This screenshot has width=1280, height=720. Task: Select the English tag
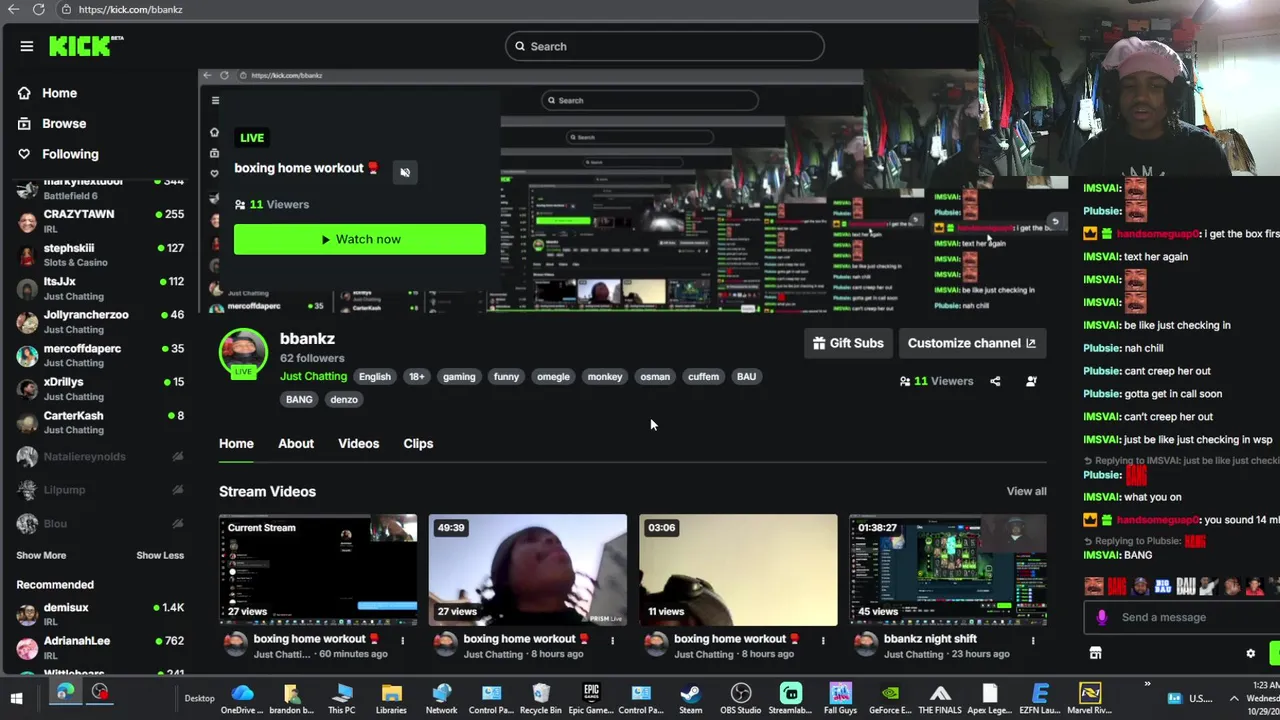(375, 377)
